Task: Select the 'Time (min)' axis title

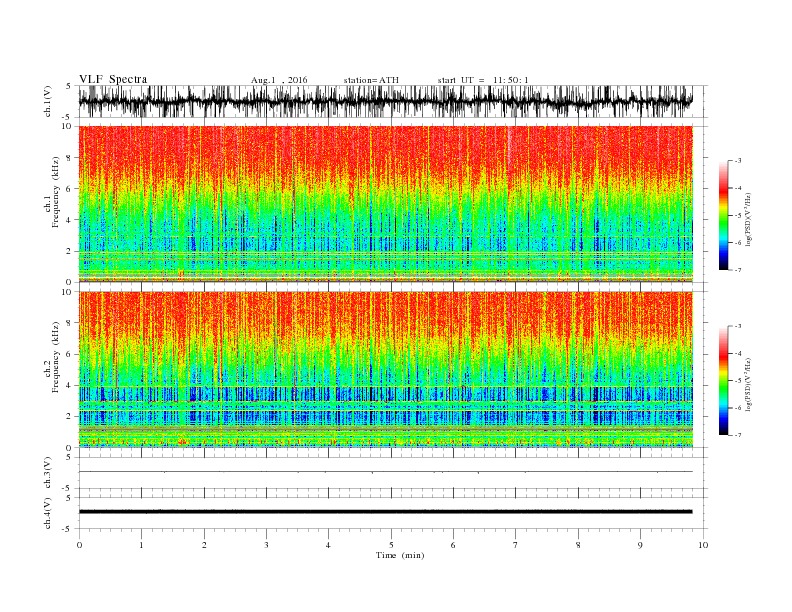Action: (400, 555)
